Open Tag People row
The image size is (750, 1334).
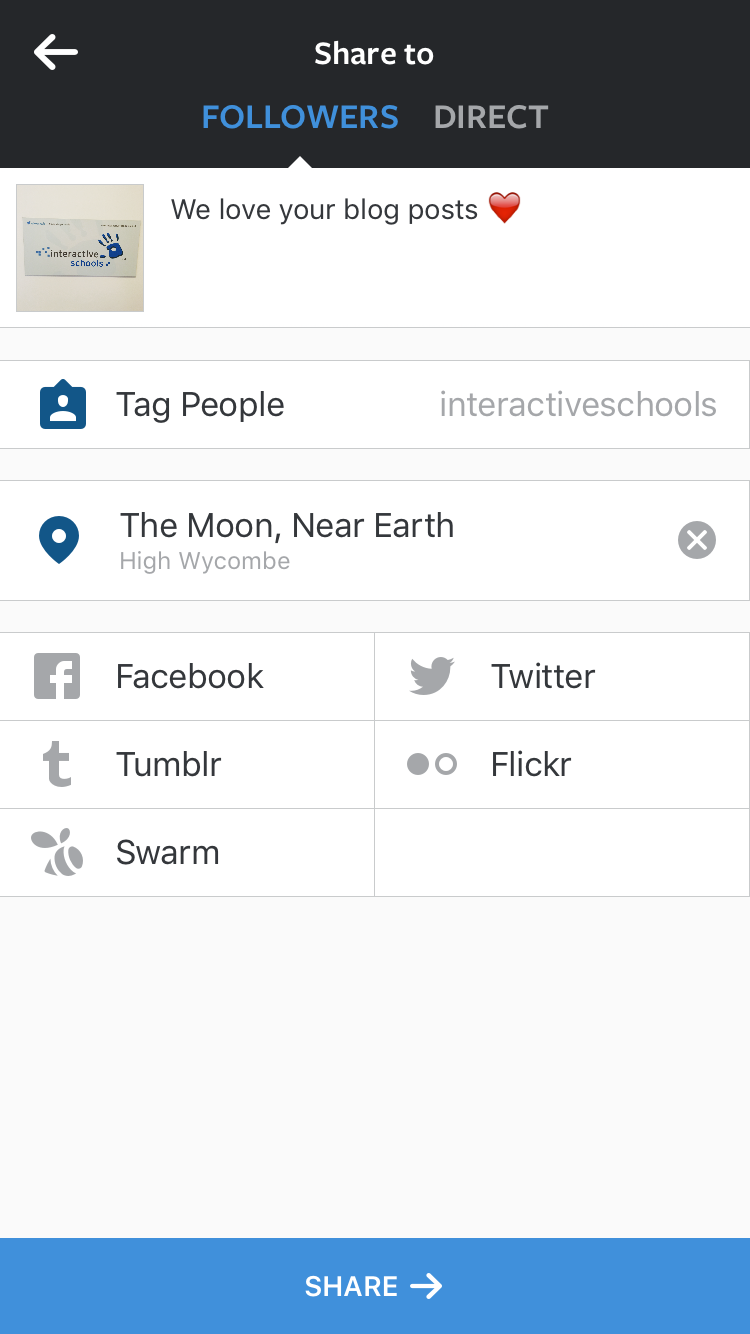pos(374,405)
